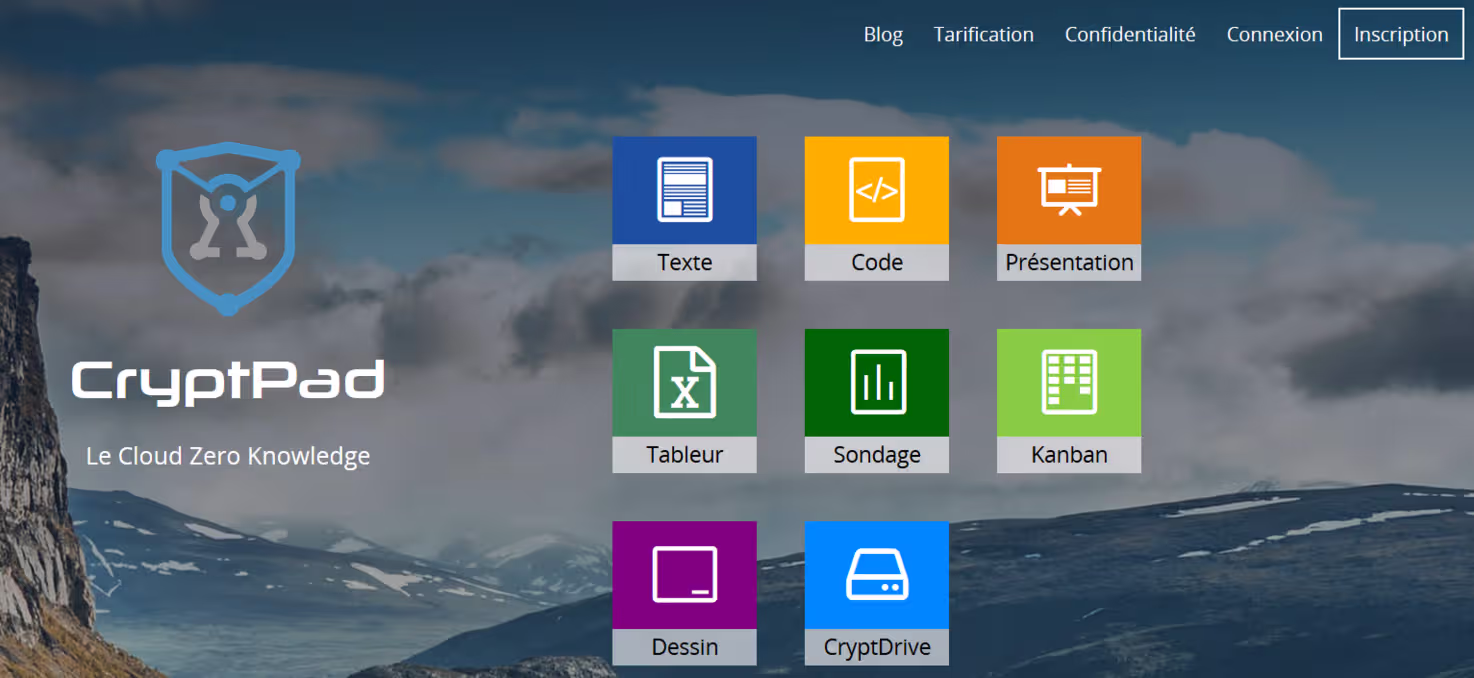Select the Sondage bar chart icon
This screenshot has height=678, width=1474.
876,382
